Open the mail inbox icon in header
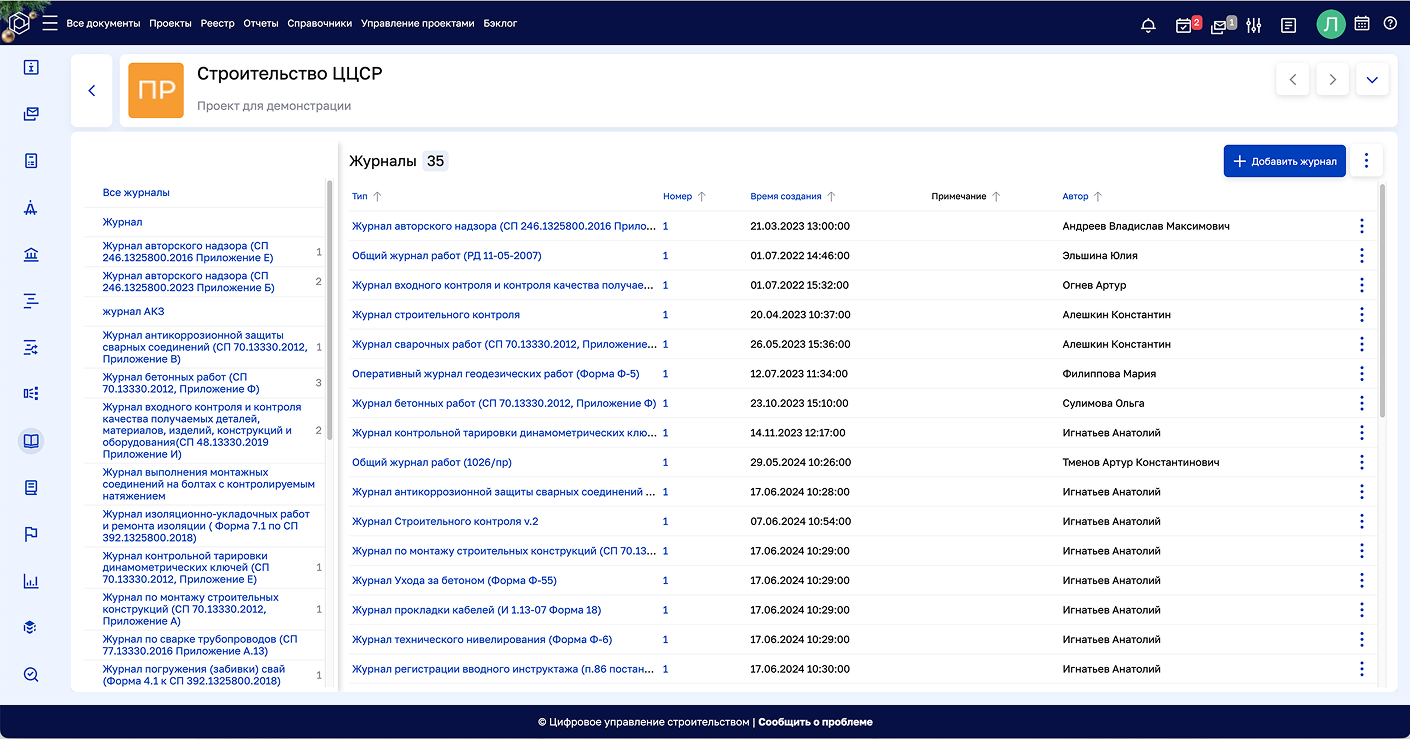The image size is (1410, 739). (x=1220, y=25)
